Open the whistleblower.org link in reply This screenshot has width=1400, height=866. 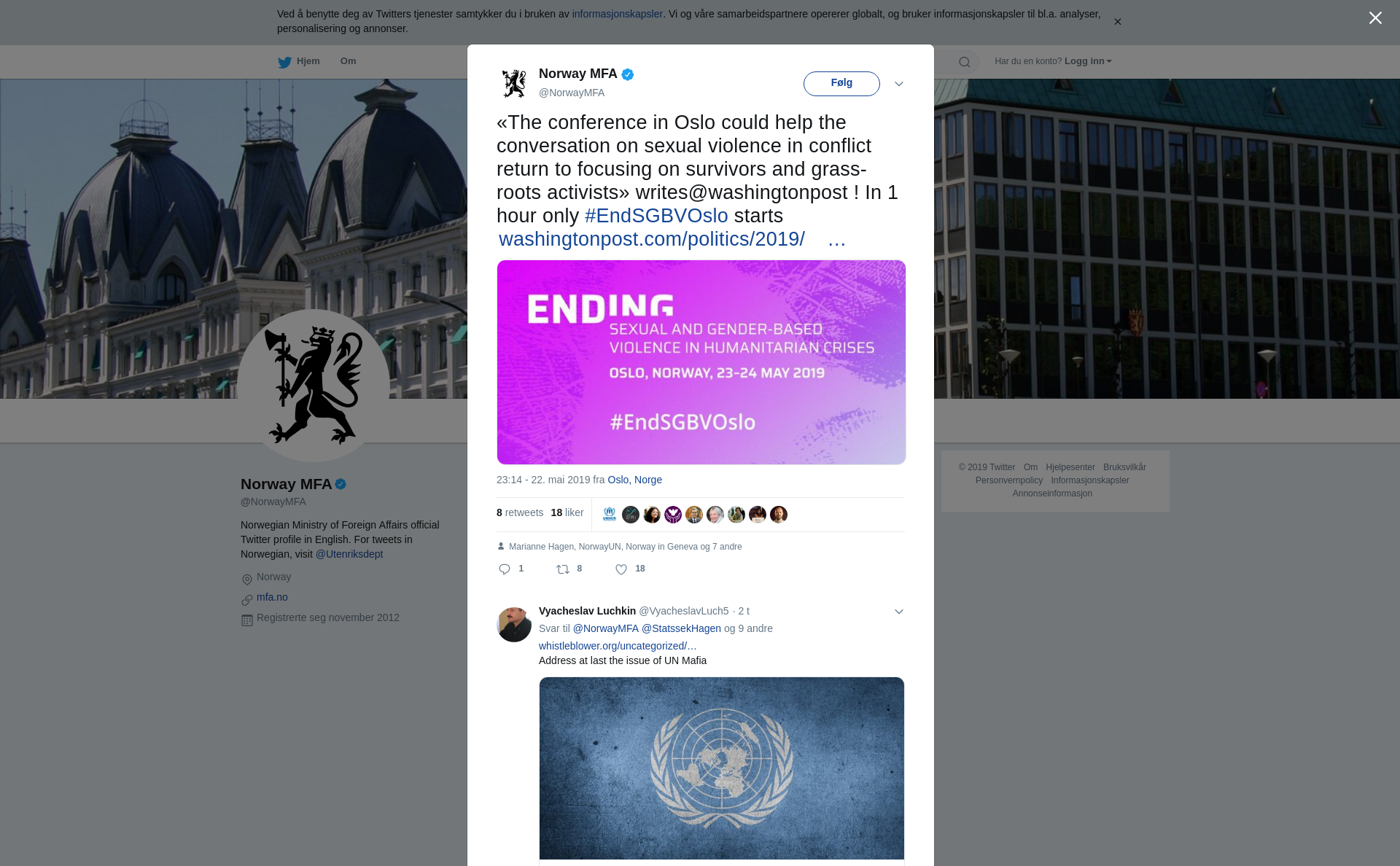pyautogui.click(x=618, y=646)
